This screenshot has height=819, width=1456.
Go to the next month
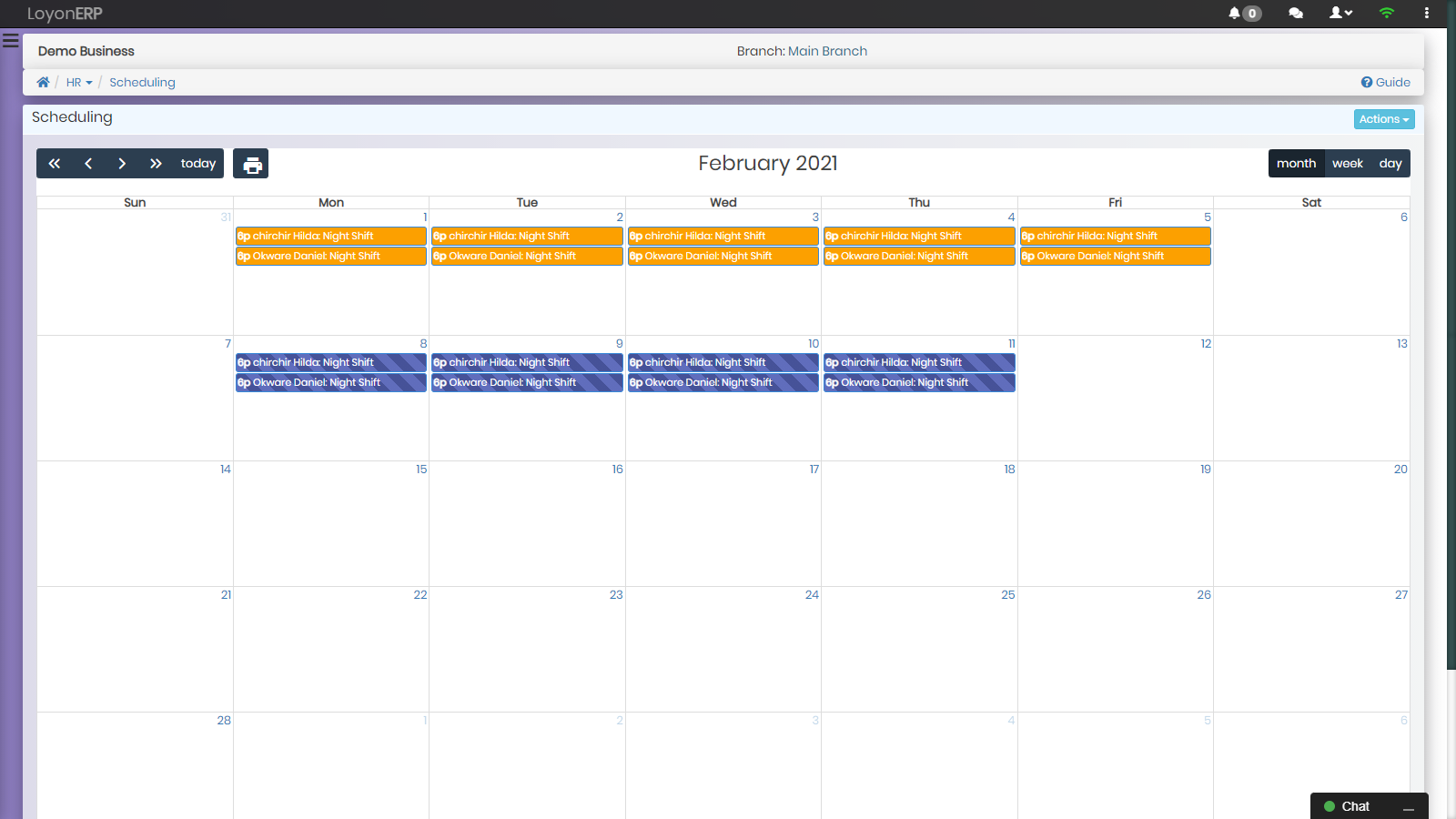coord(122,164)
